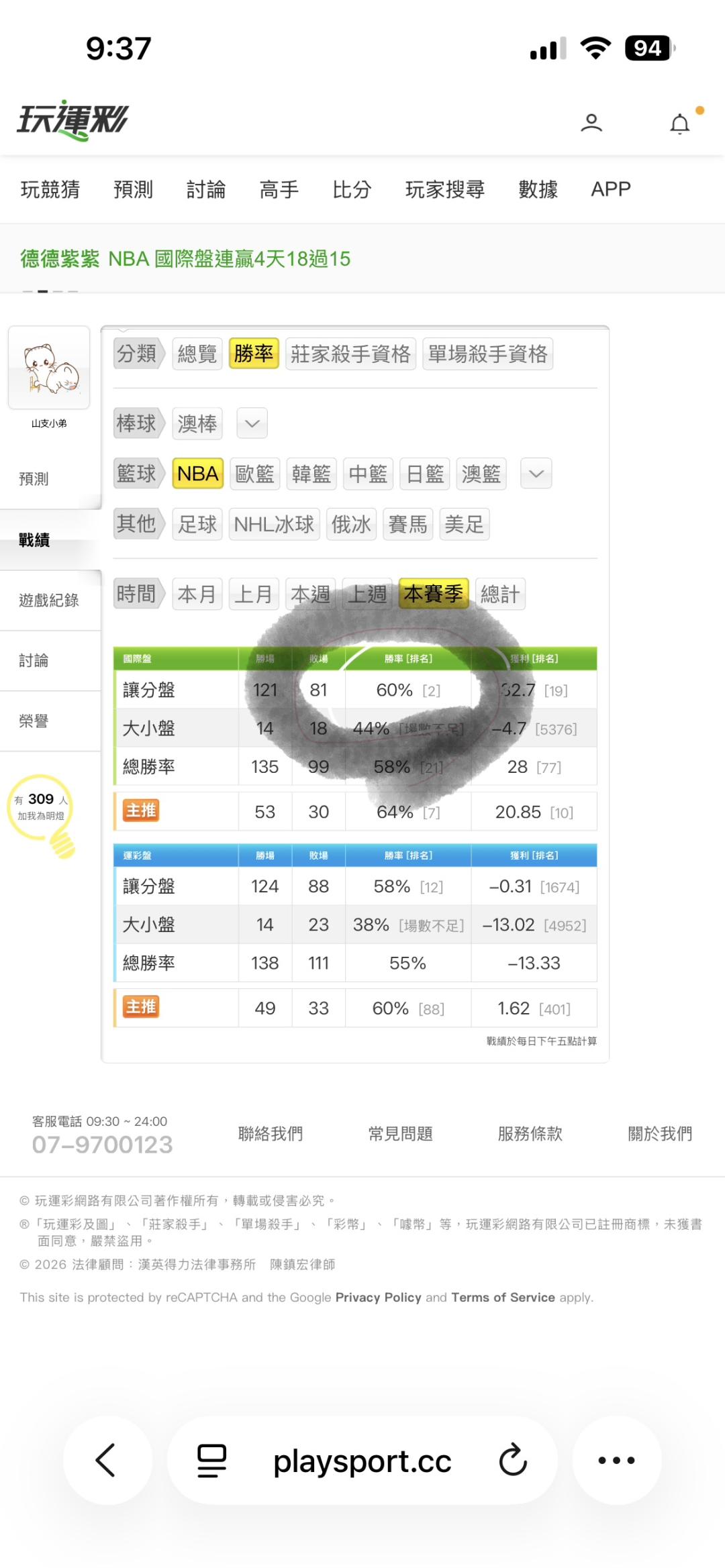
Task: Expand the basketball leagues dropdown
Action: click(x=536, y=474)
